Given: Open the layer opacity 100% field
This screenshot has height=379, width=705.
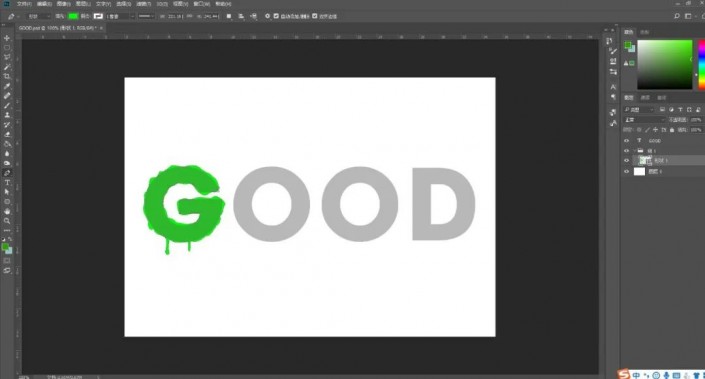Looking at the screenshot, I should click(696, 120).
